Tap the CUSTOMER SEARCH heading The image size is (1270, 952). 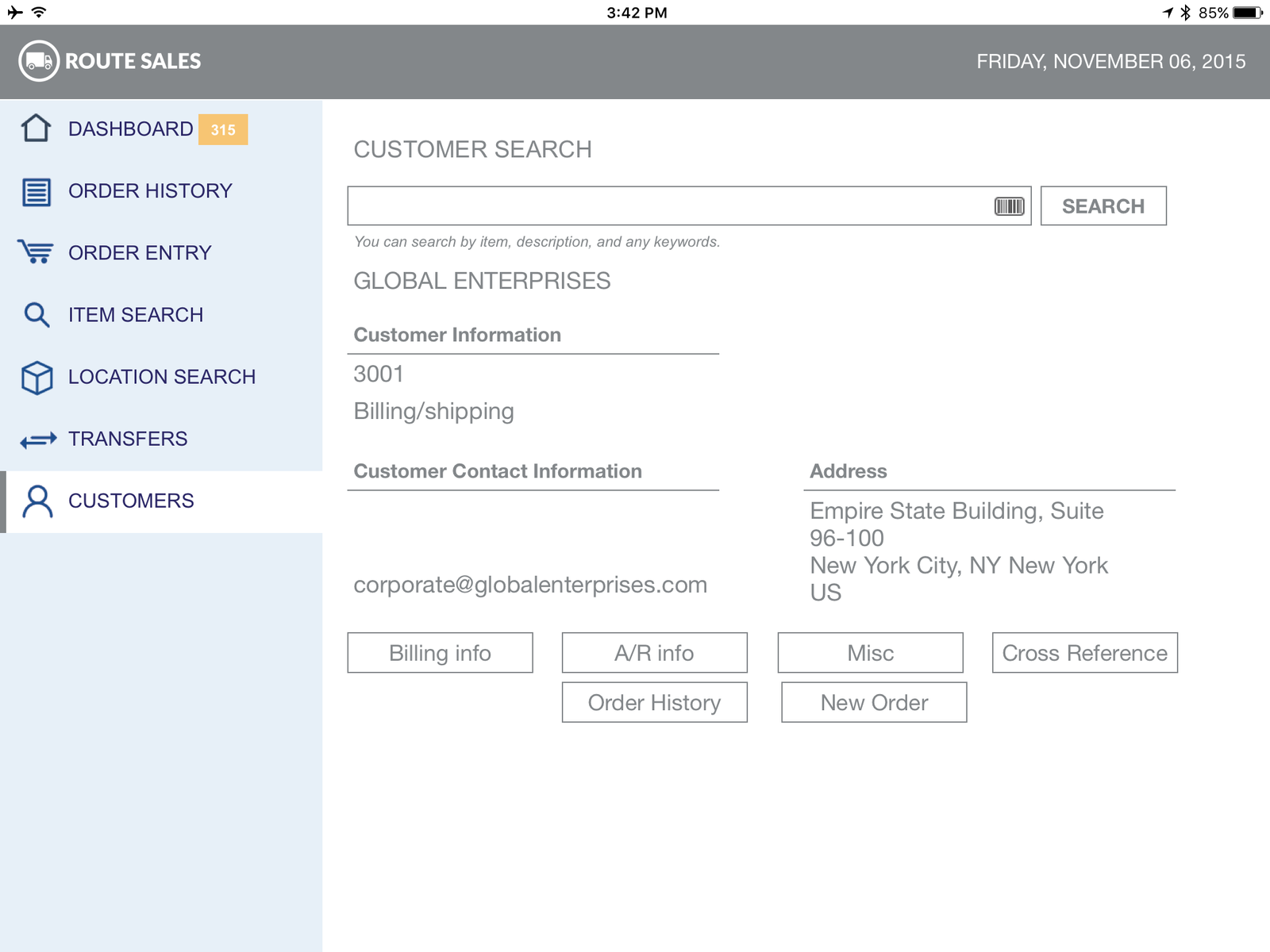[472, 149]
